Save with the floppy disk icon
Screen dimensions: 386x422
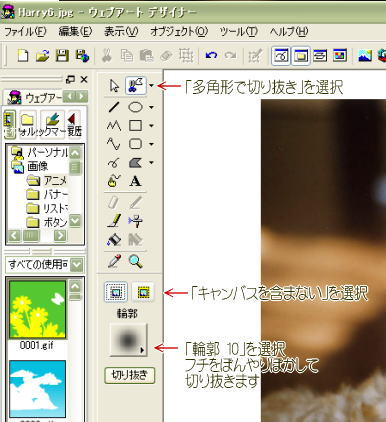pos(62,55)
